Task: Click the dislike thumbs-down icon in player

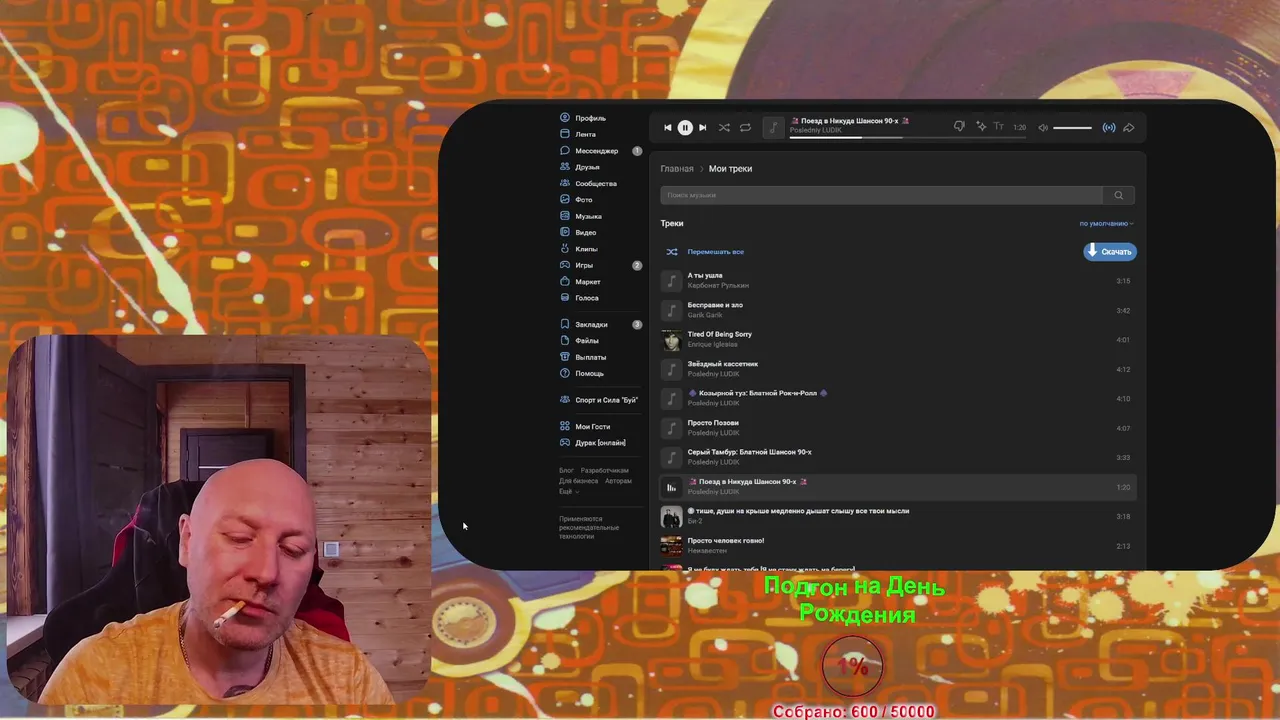Action: click(959, 127)
